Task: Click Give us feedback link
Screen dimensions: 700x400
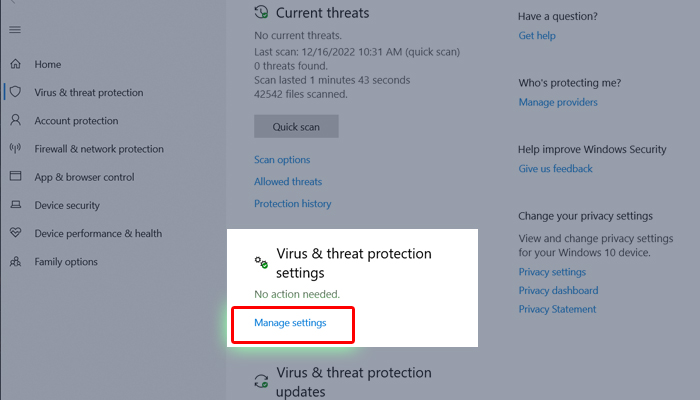Action: [x=555, y=169]
